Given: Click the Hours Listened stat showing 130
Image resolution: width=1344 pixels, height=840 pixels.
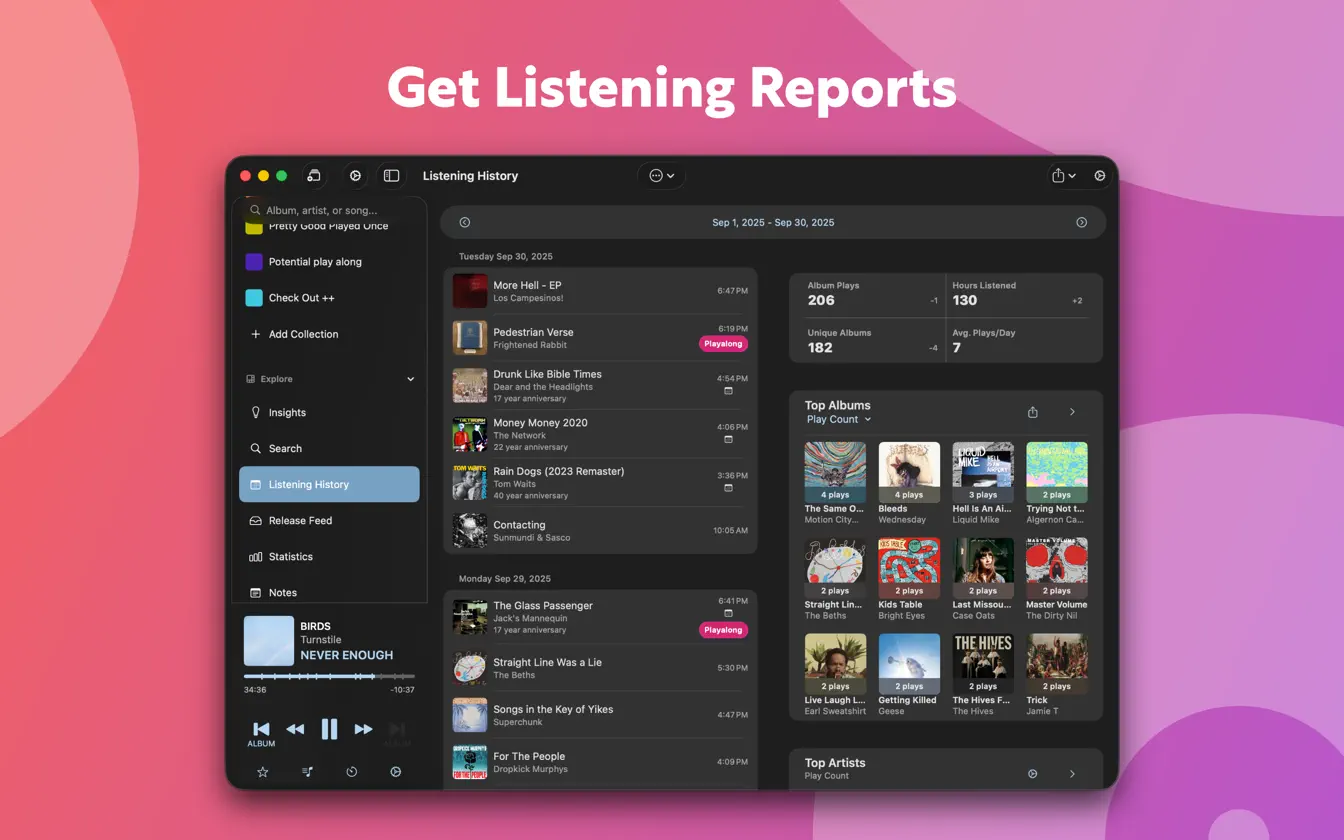Looking at the screenshot, I should tap(1018, 294).
